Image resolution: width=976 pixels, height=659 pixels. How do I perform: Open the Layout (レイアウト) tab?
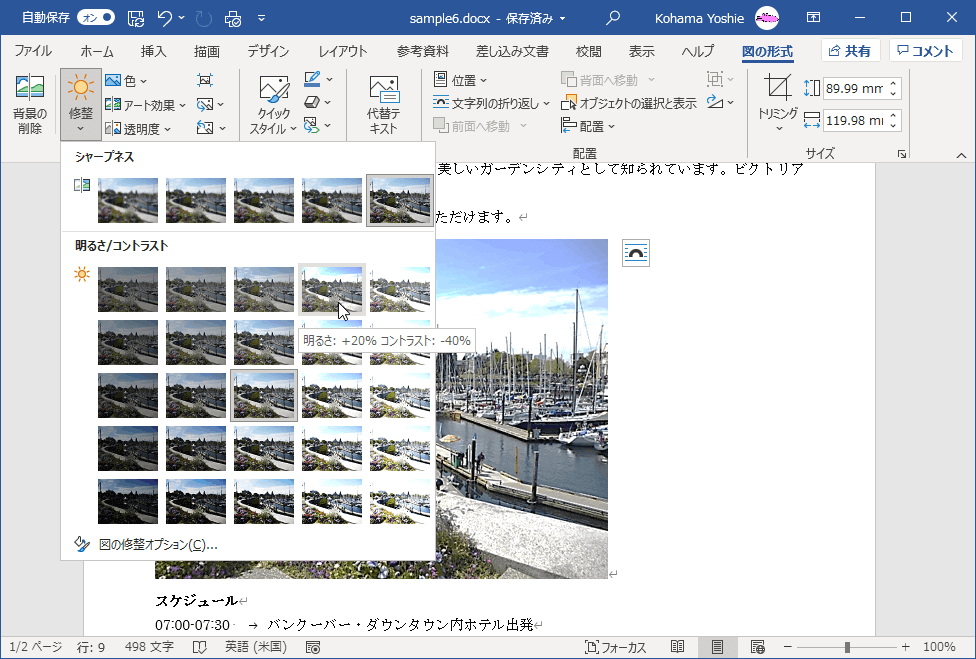(x=343, y=51)
